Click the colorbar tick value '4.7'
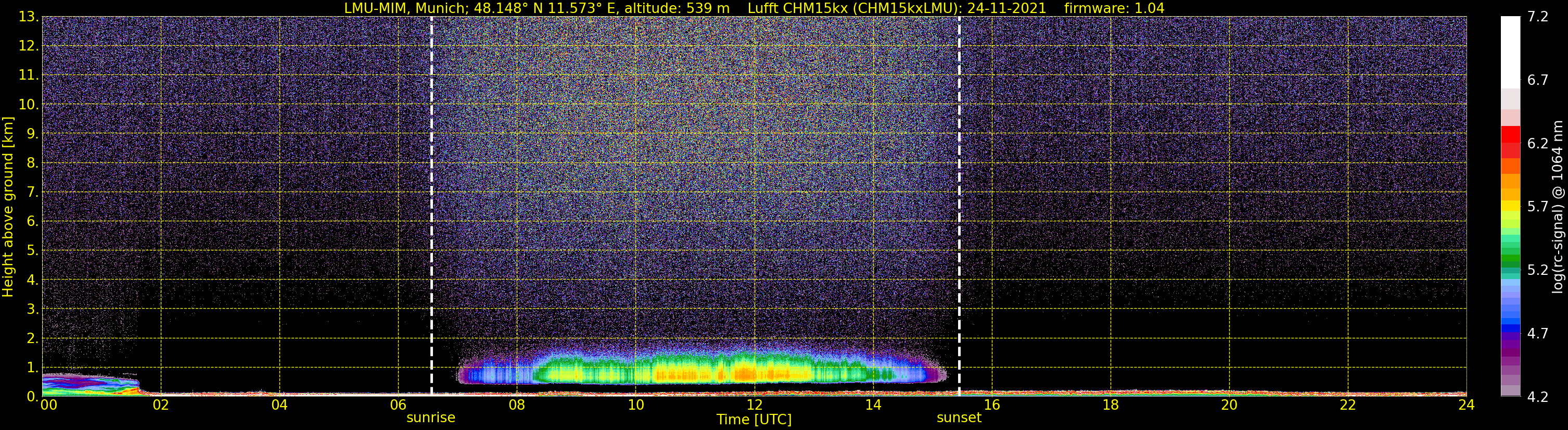The width and height of the screenshot is (1568, 430). pos(1538,333)
